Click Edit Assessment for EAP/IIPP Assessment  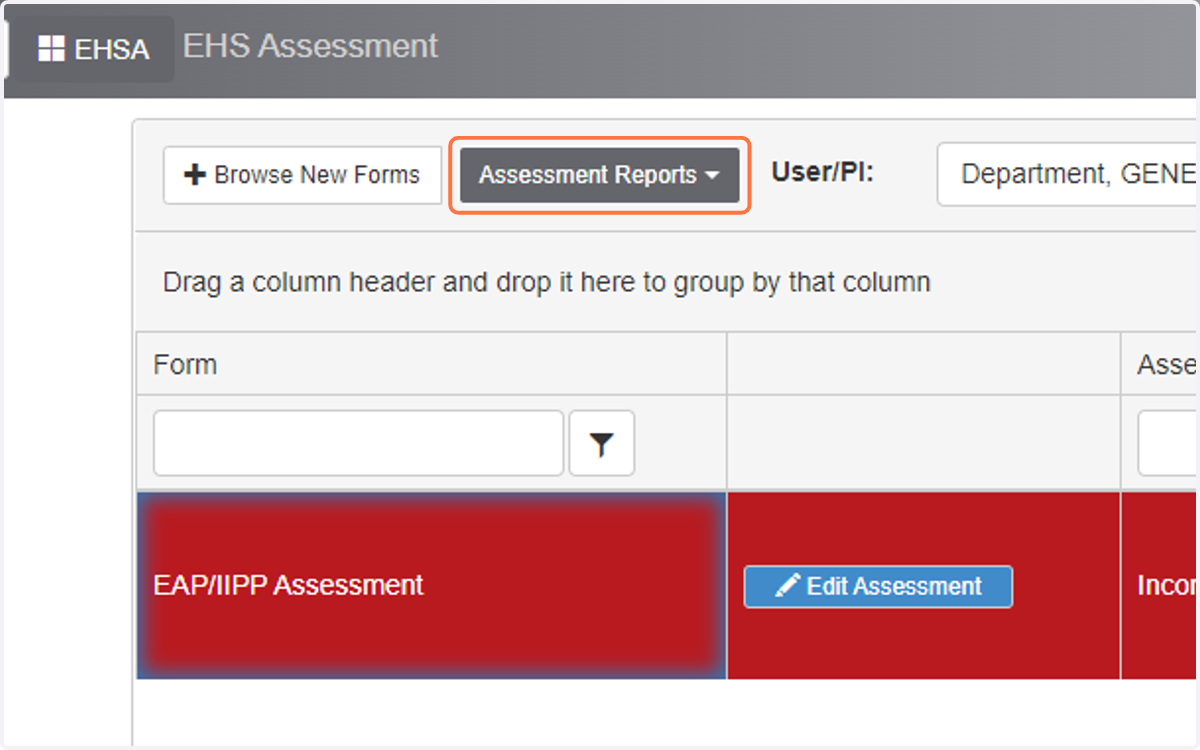(878, 586)
